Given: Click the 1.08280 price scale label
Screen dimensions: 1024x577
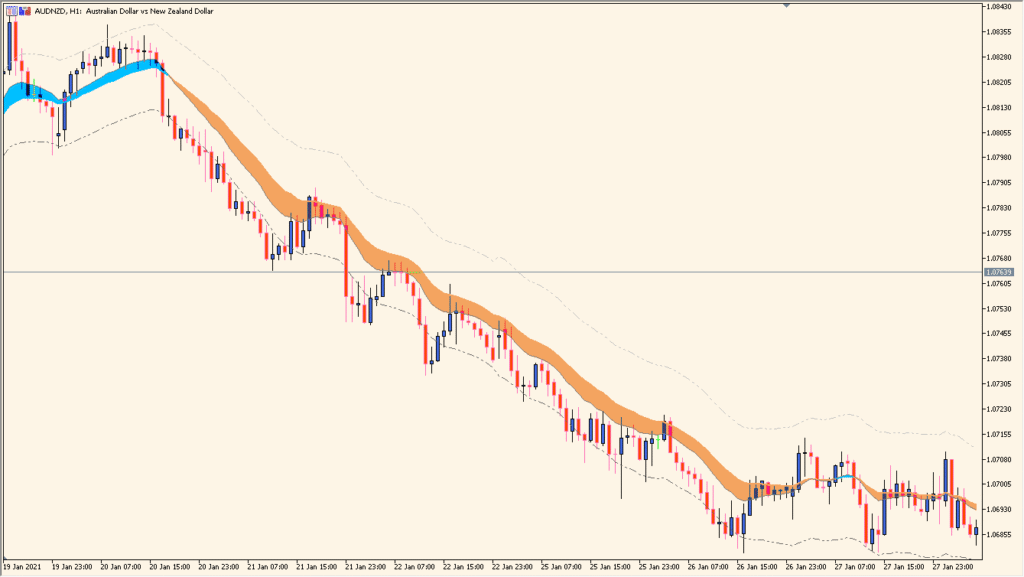Looking at the screenshot, I should (x=999, y=57).
